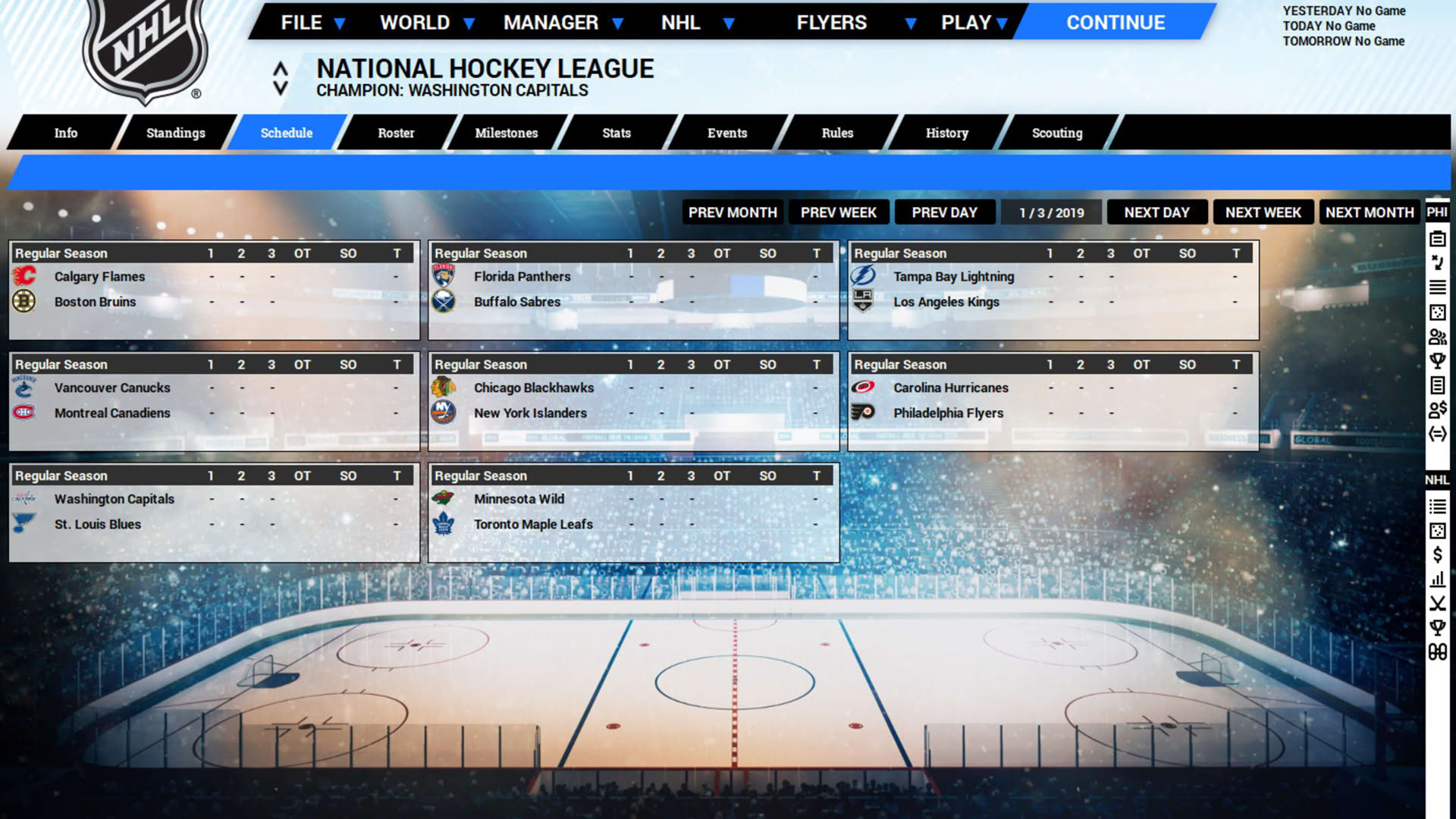Open the PHI person-with-dollar contracts icon
The width and height of the screenshot is (1456, 819).
tap(1437, 409)
